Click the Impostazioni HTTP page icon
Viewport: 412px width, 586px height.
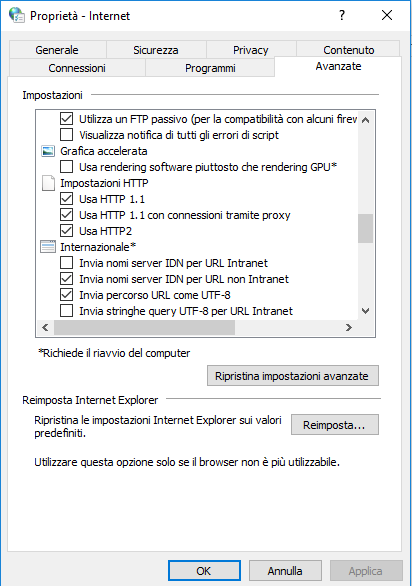[48, 183]
